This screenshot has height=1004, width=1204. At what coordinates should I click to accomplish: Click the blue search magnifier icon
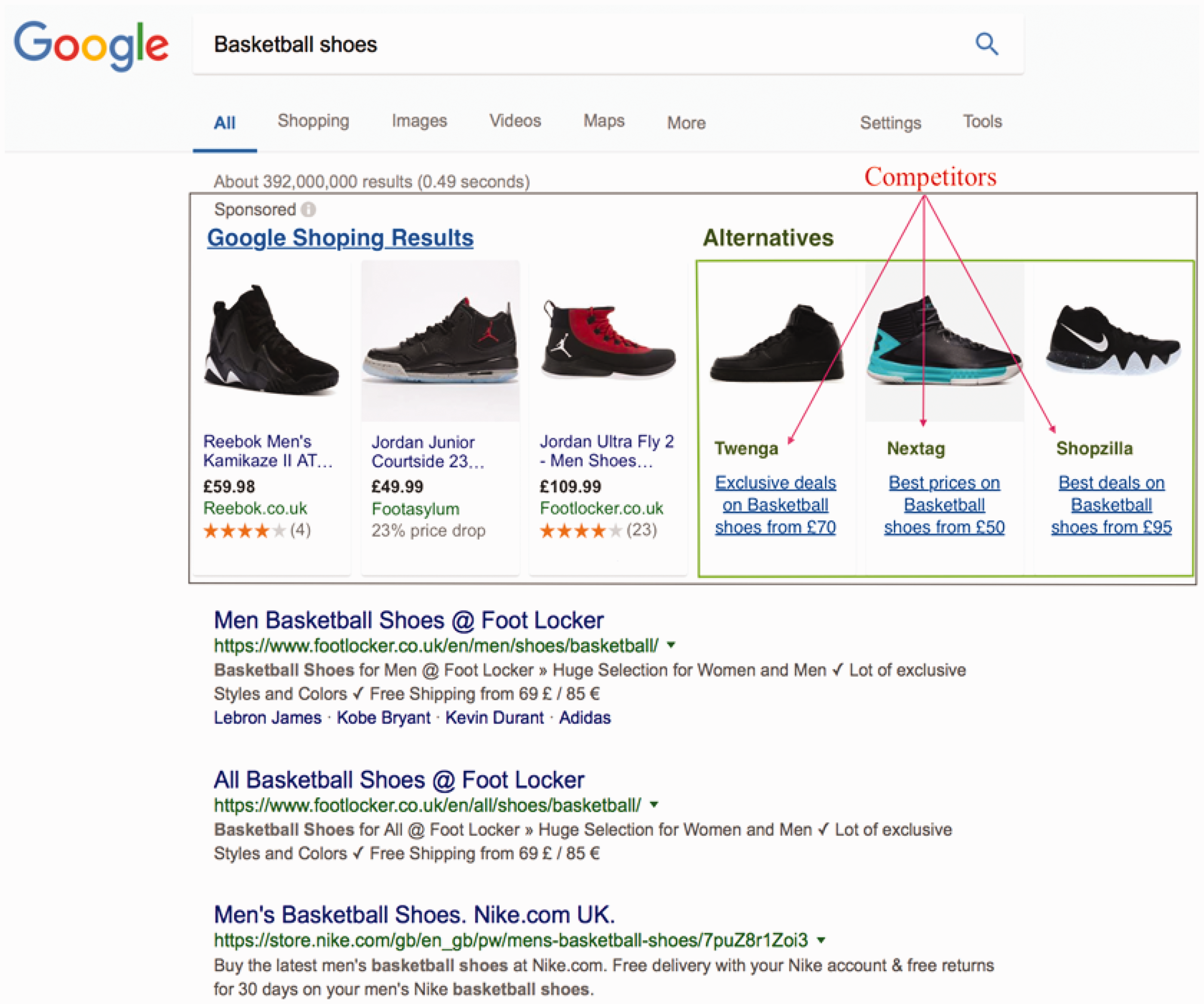tap(986, 43)
